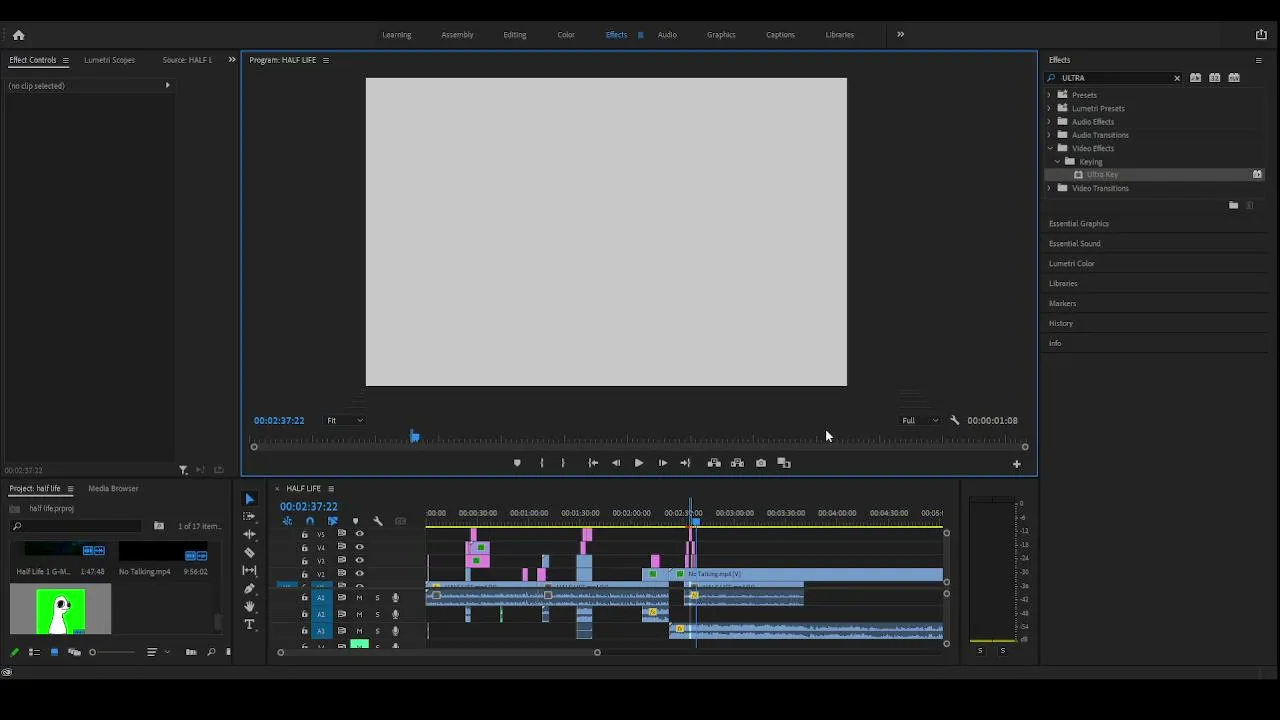Open Program monitor settings wrench
The image size is (1280, 720).
pyautogui.click(x=954, y=421)
